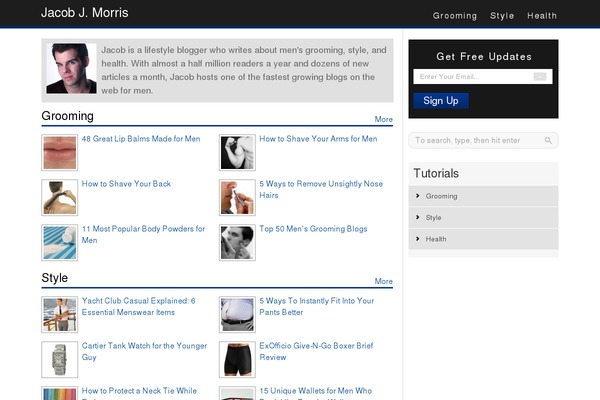600x400 pixels.
Task: Click the body powder thumbnail
Action: (59, 243)
